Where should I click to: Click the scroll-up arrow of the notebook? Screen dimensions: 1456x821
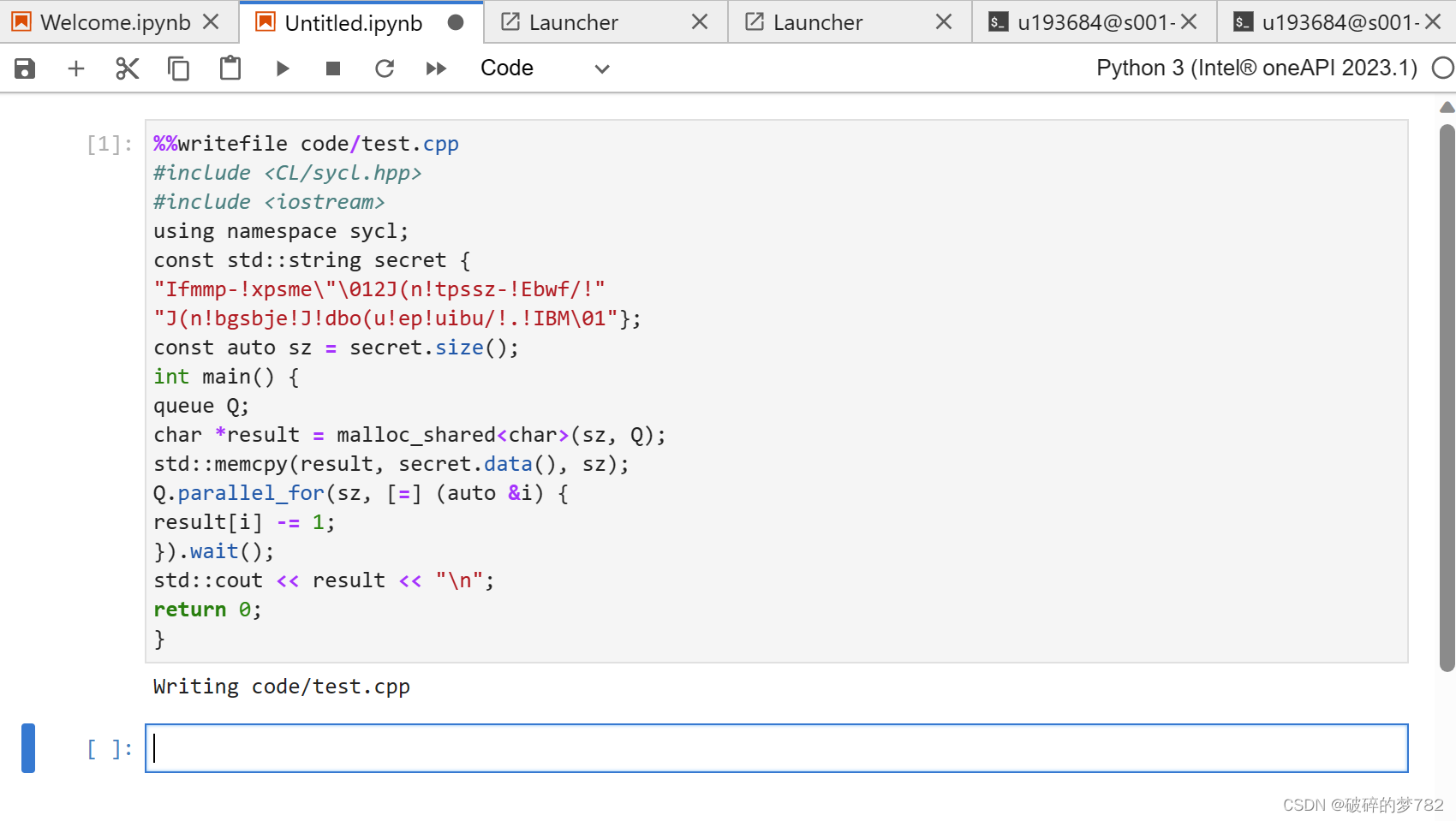coord(1447,107)
